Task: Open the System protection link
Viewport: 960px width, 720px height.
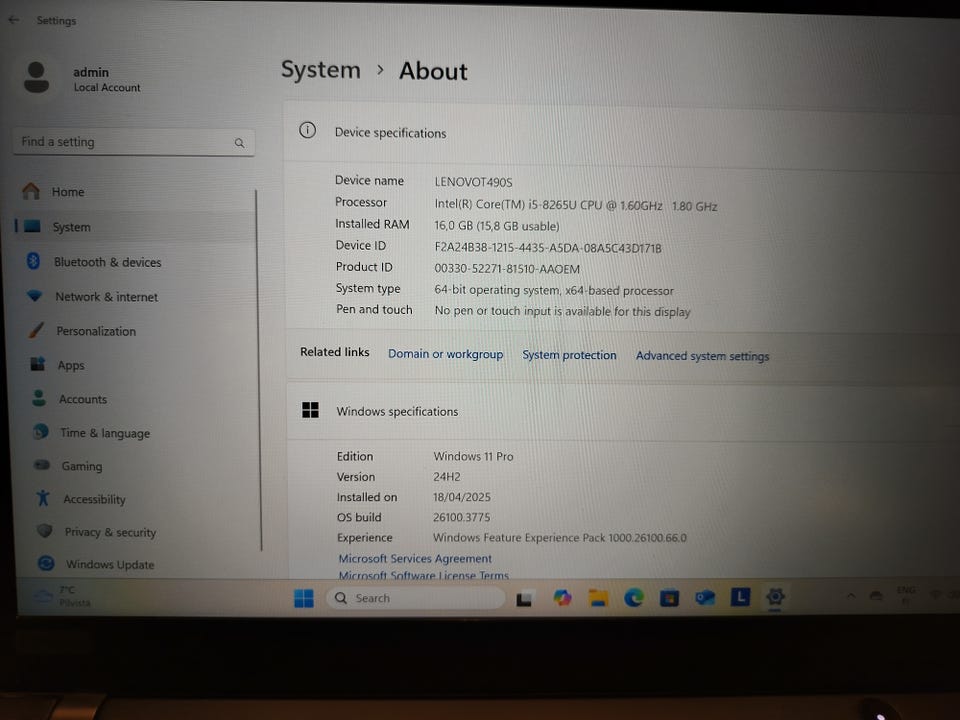Action: 569,355
